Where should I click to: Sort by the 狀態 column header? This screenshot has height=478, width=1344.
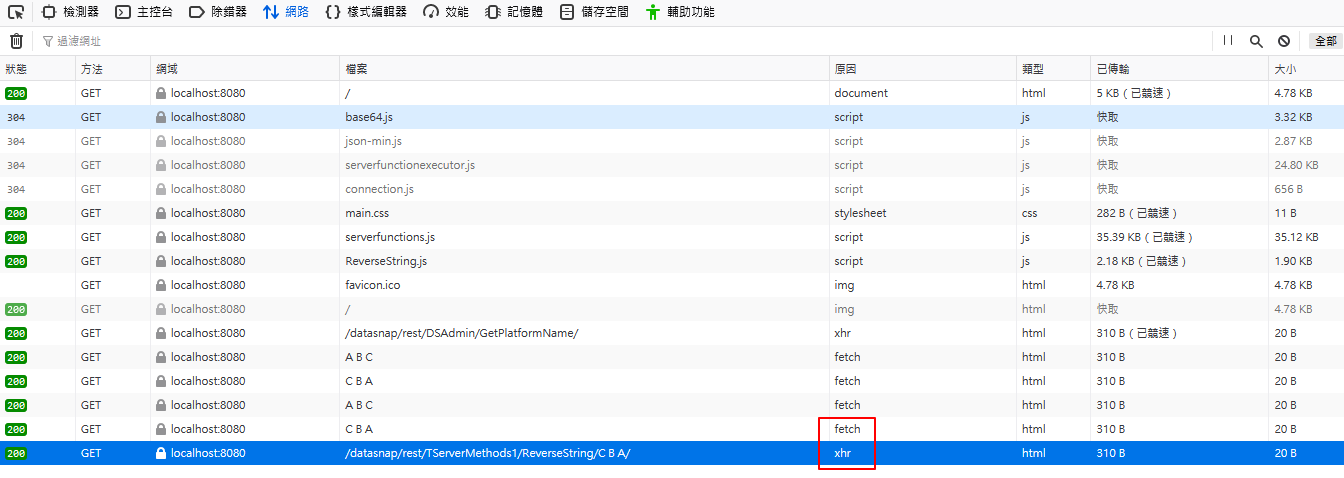[x=38, y=69]
